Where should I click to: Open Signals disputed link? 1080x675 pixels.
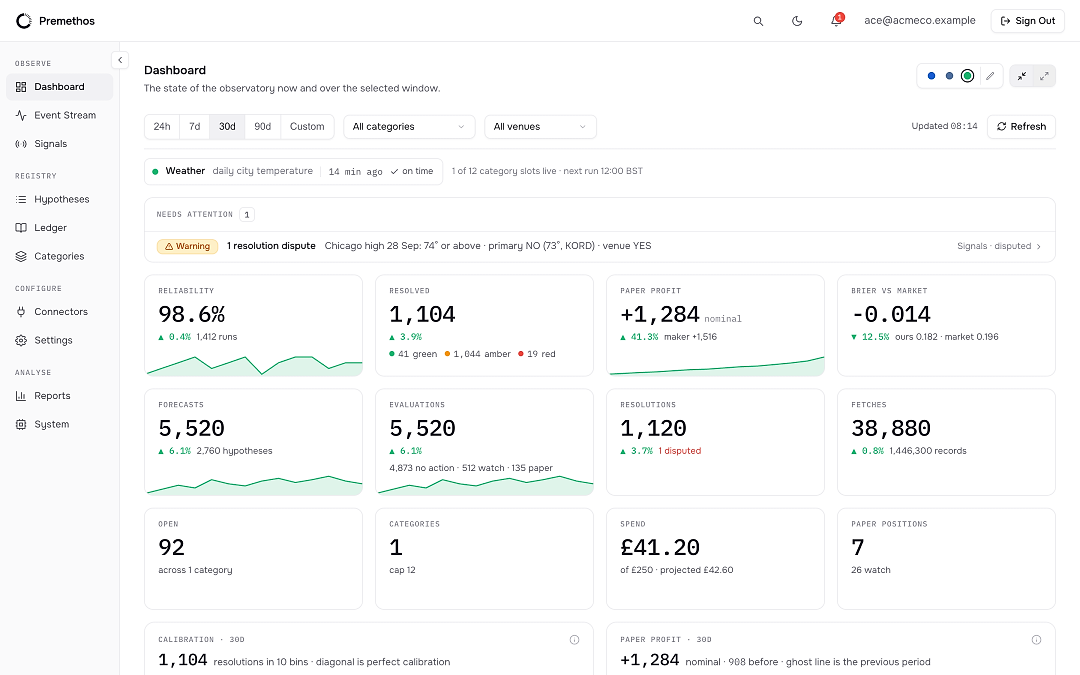pos(999,246)
